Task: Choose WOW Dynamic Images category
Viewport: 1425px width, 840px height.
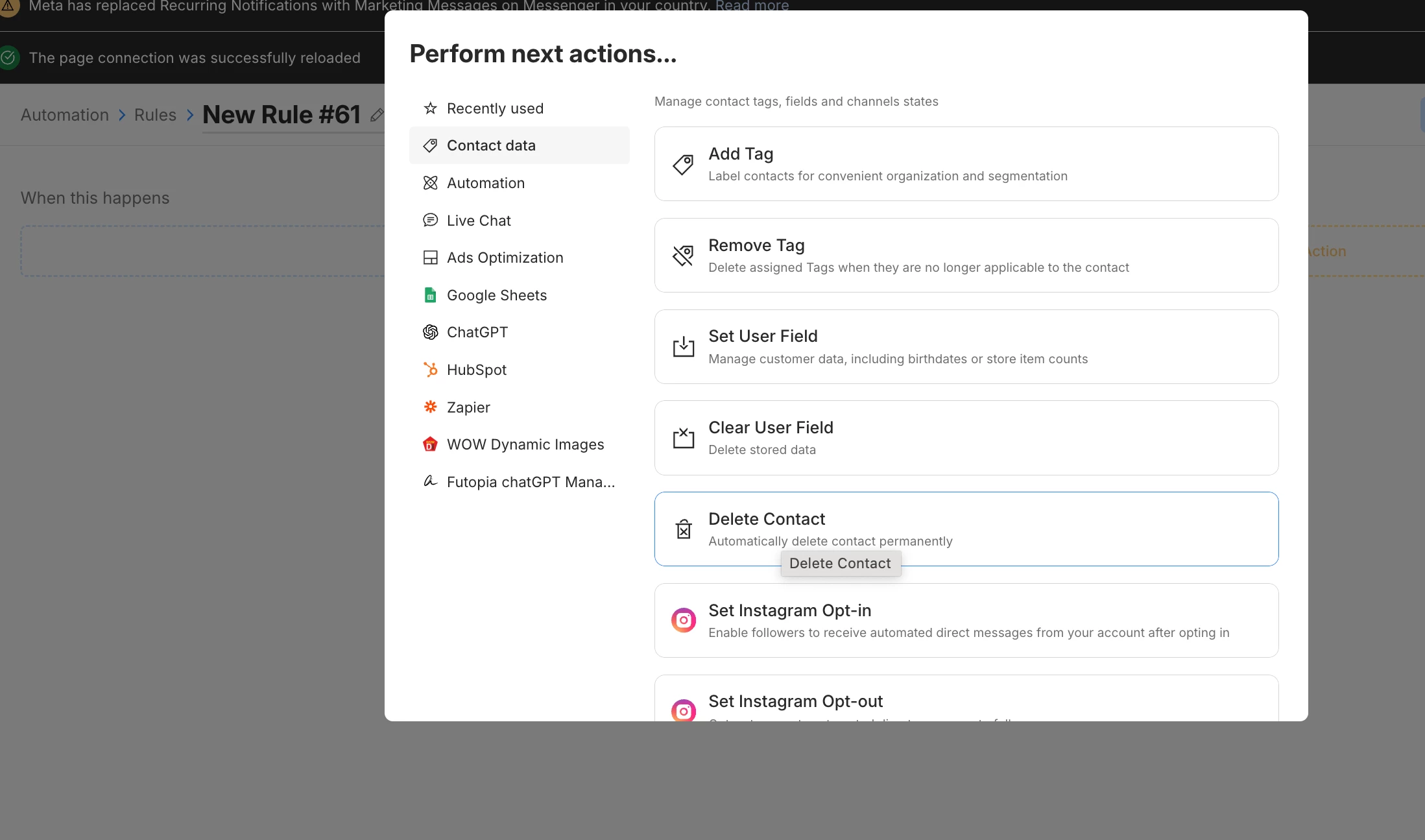Action: point(525,444)
